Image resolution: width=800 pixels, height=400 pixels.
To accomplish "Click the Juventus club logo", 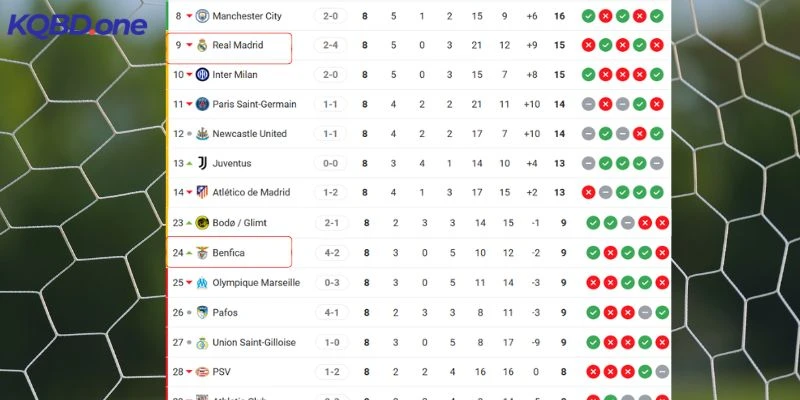I will [x=202, y=163].
